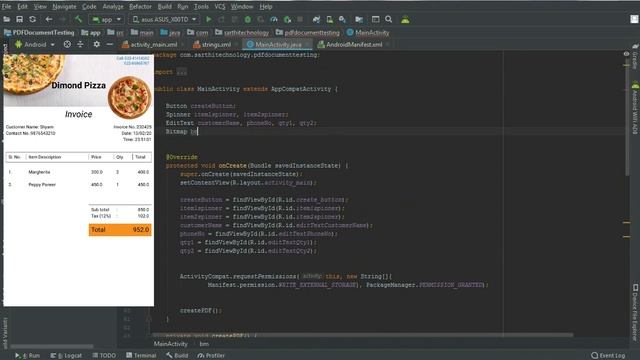The width and height of the screenshot is (640, 360).
Task: Open the bottom Build tool window
Action: point(177,356)
